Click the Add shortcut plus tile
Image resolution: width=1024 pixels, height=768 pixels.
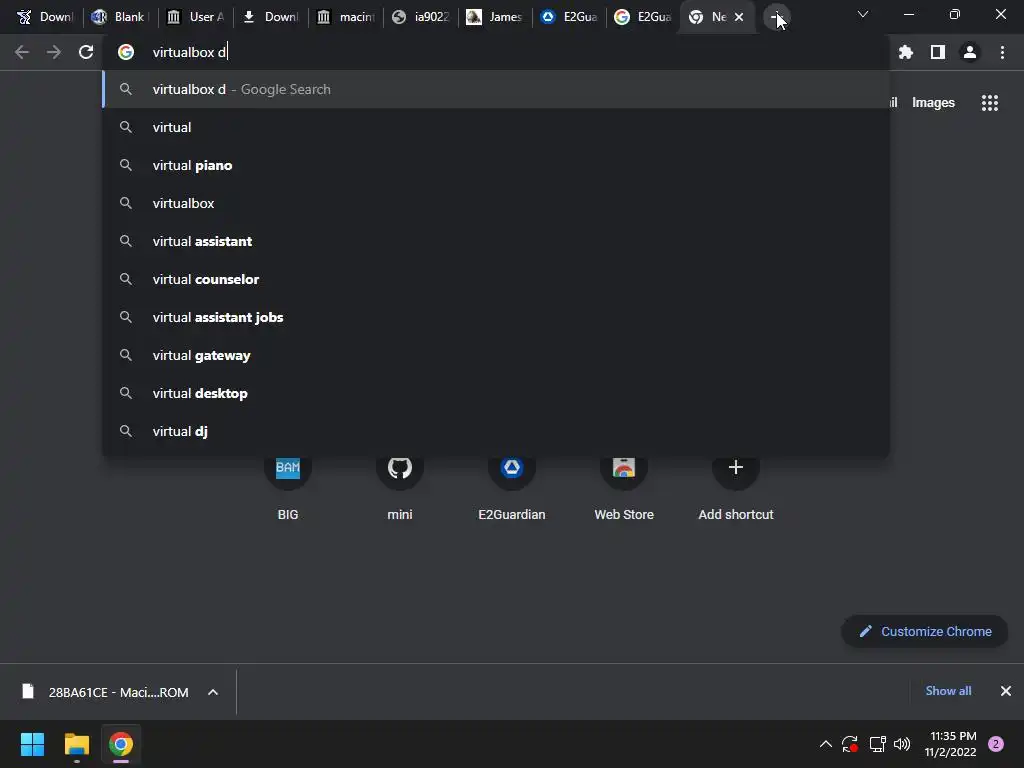(736, 486)
